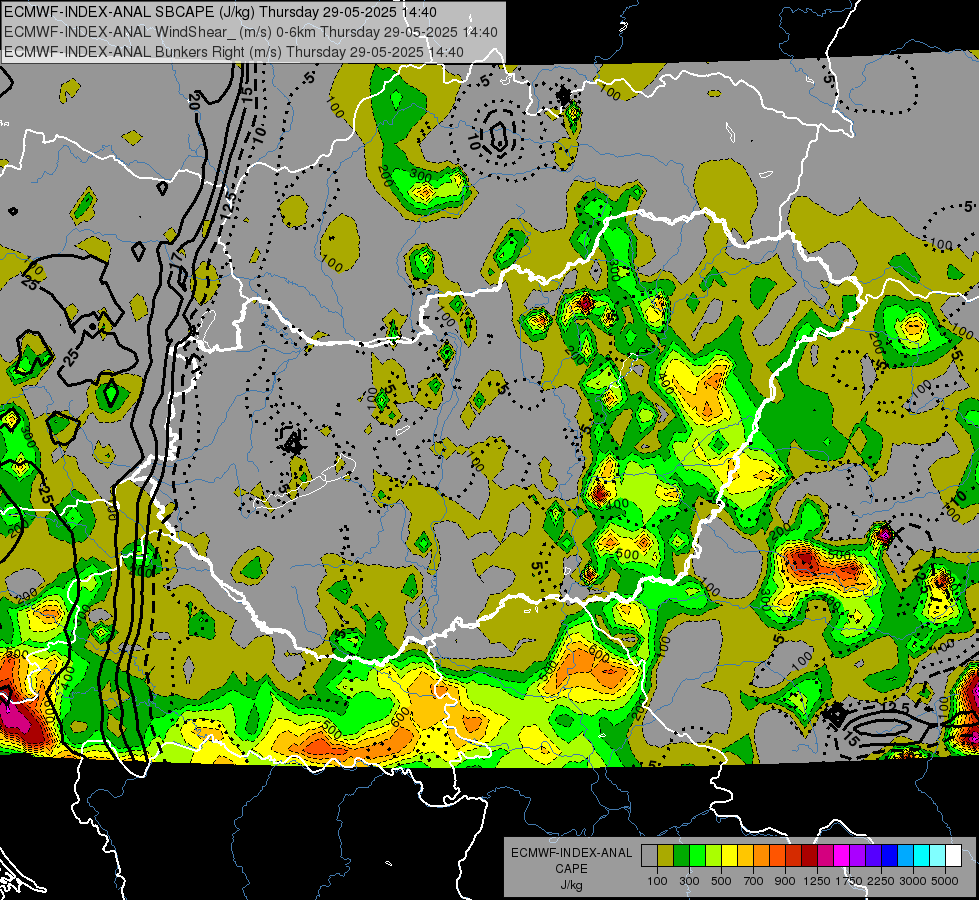Click the SBCAPE title line in header
This screenshot has width=979, height=900.
click(220, 12)
